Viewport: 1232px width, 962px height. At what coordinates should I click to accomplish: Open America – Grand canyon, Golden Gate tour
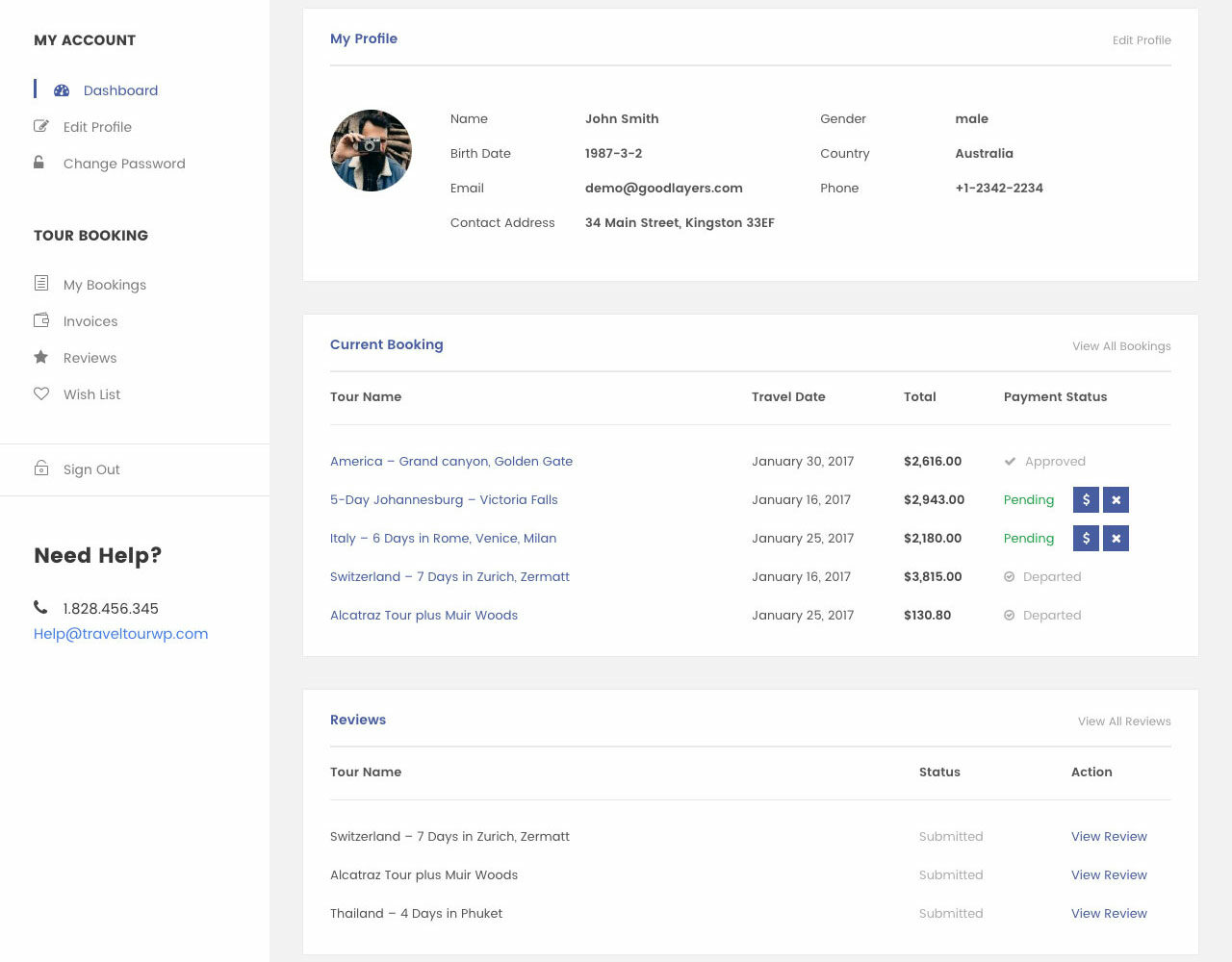[451, 462]
